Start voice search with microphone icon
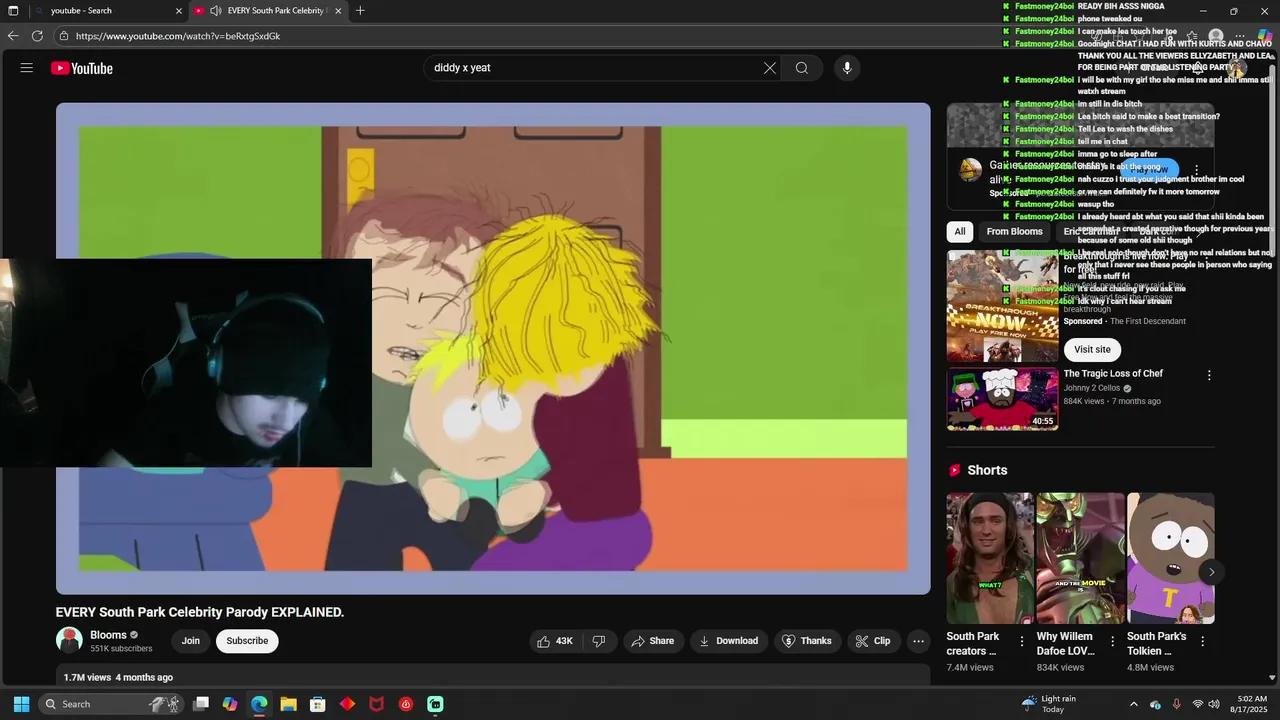The image size is (1280, 720). pyautogui.click(x=847, y=68)
